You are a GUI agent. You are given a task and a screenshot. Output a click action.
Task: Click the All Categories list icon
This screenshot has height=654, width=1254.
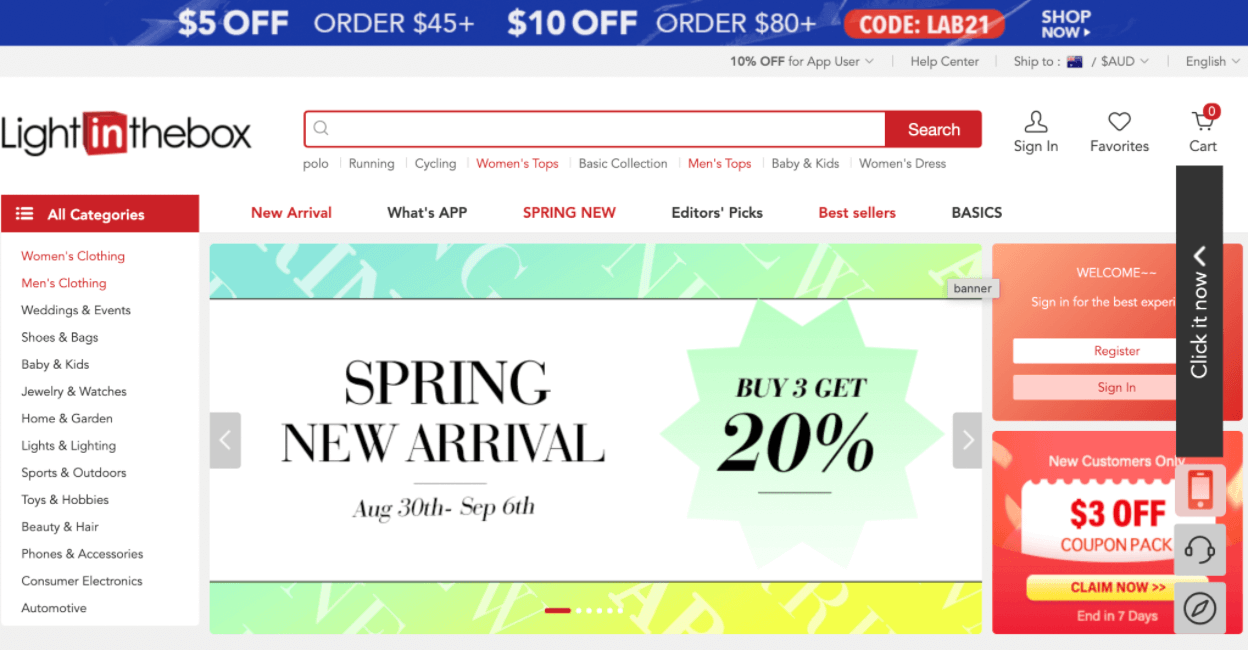[24, 215]
